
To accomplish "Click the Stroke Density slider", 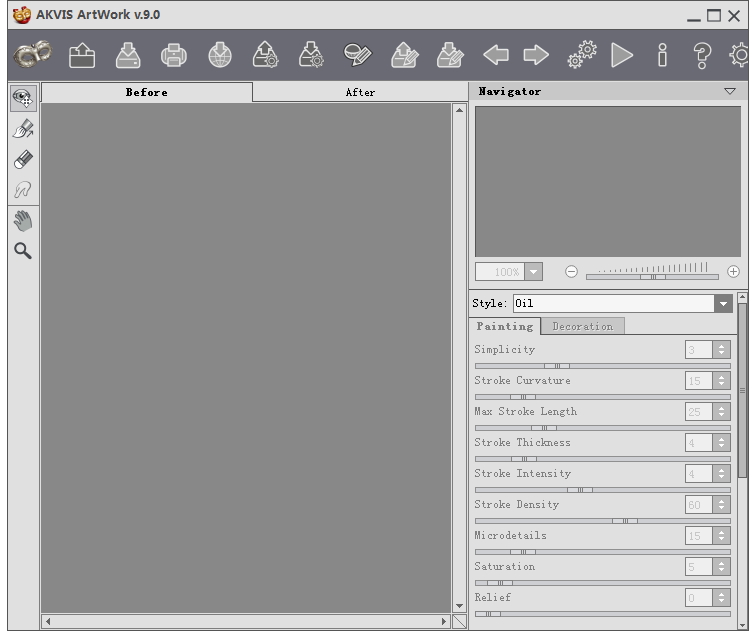I will click(x=603, y=521).
